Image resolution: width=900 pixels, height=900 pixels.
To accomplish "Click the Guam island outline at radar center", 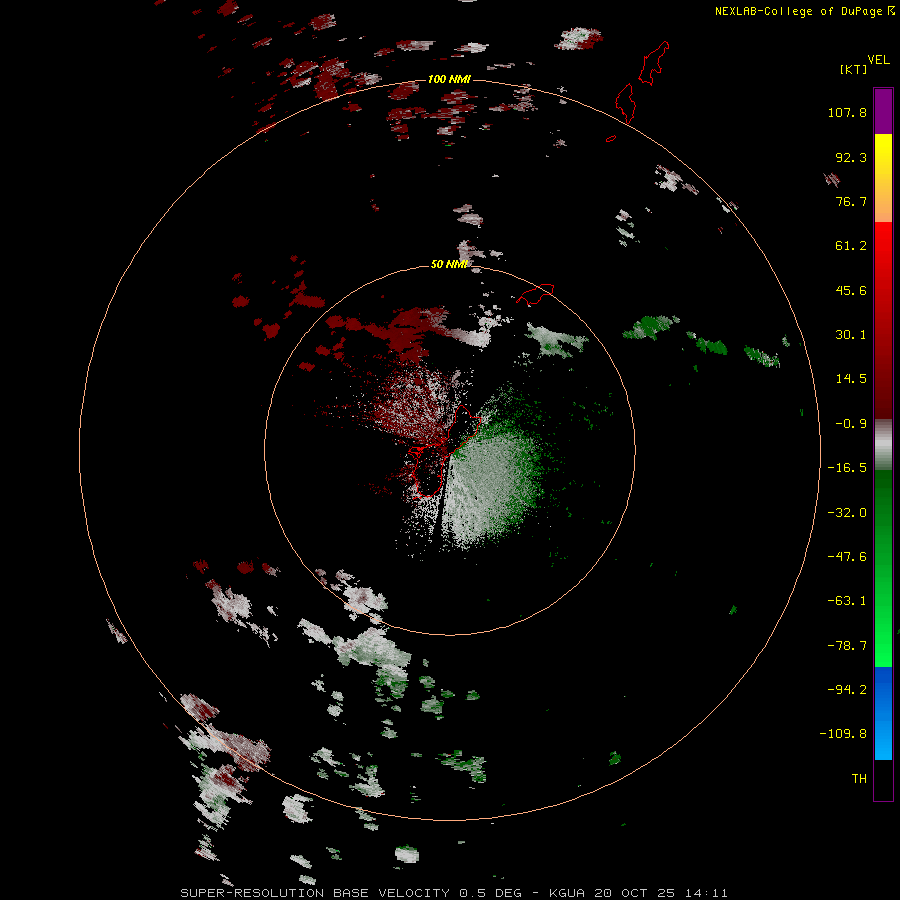I will [x=445, y=451].
